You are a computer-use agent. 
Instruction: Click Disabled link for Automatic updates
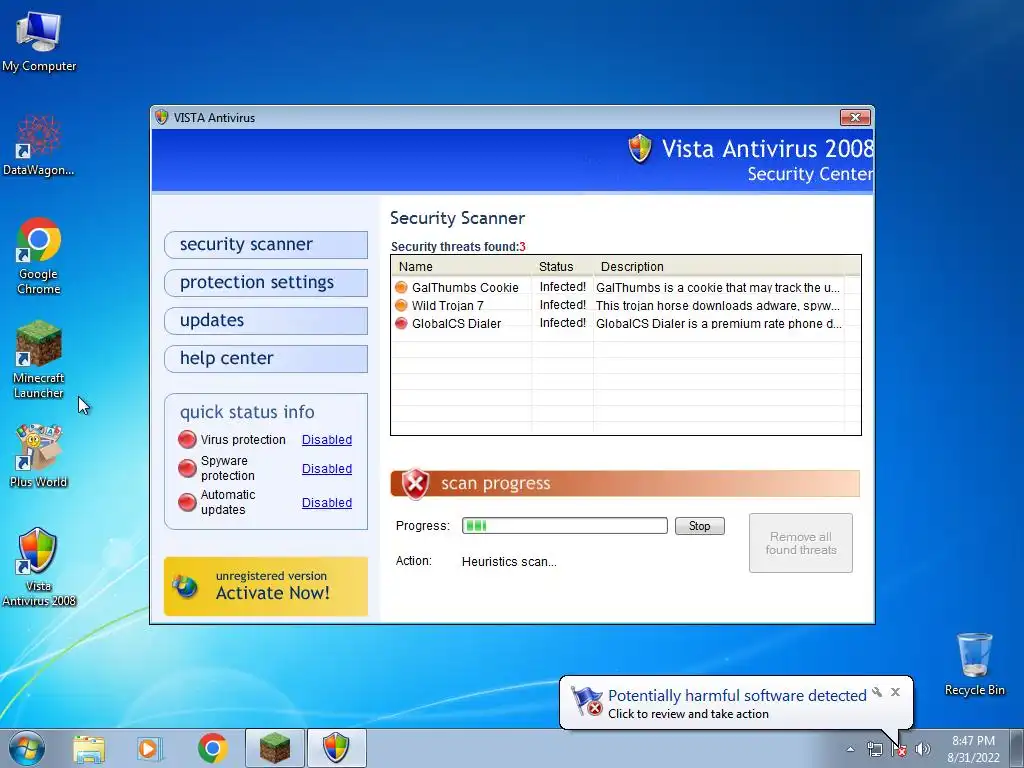pyautogui.click(x=327, y=502)
